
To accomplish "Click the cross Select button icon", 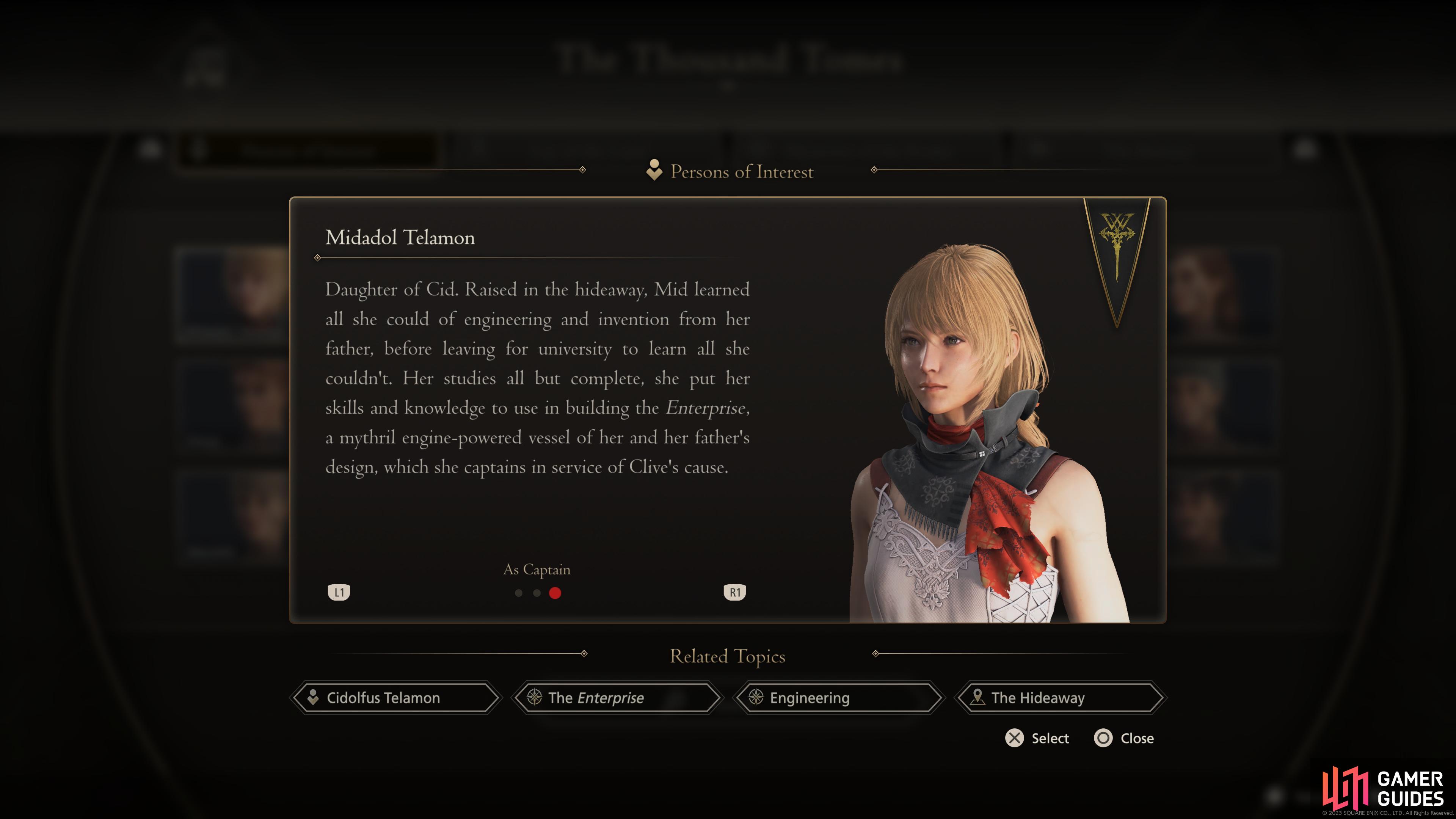I will click(1015, 738).
